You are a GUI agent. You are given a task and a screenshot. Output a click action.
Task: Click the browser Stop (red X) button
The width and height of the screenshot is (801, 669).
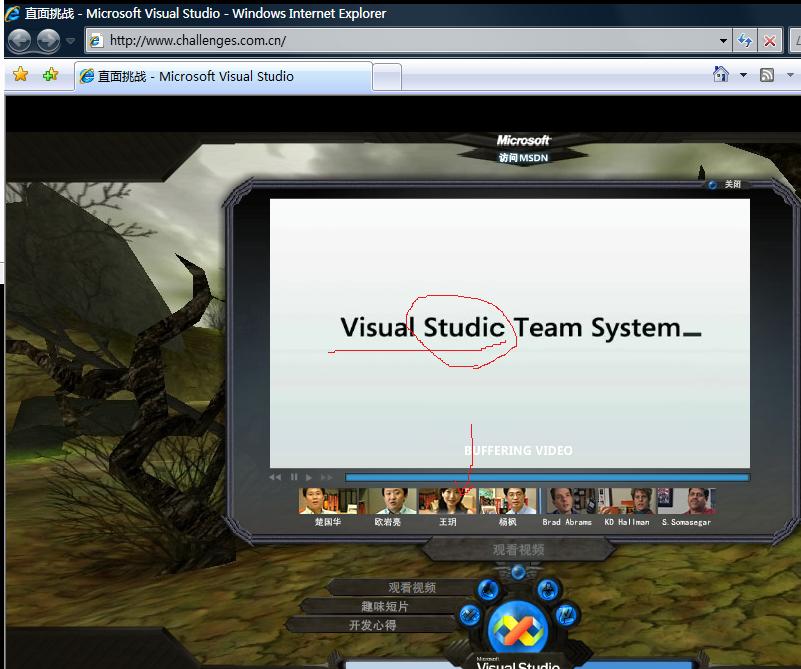pyautogui.click(x=770, y=41)
